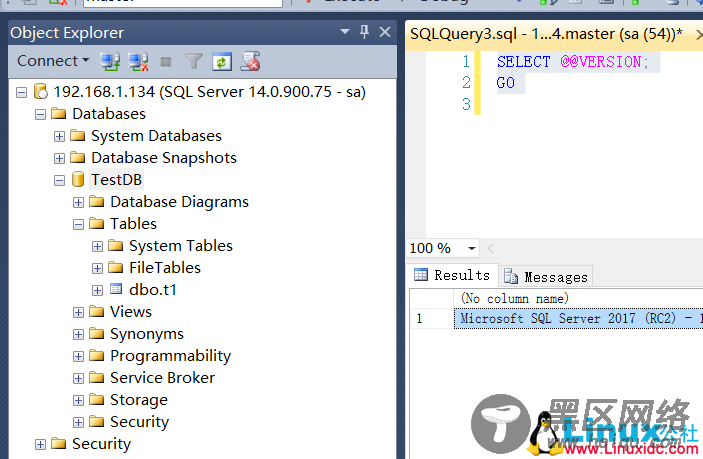The height and width of the screenshot is (459, 703).
Task: Click the server icon next to 192.168.1.134
Action: pyautogui.click(x=41, y=91)
